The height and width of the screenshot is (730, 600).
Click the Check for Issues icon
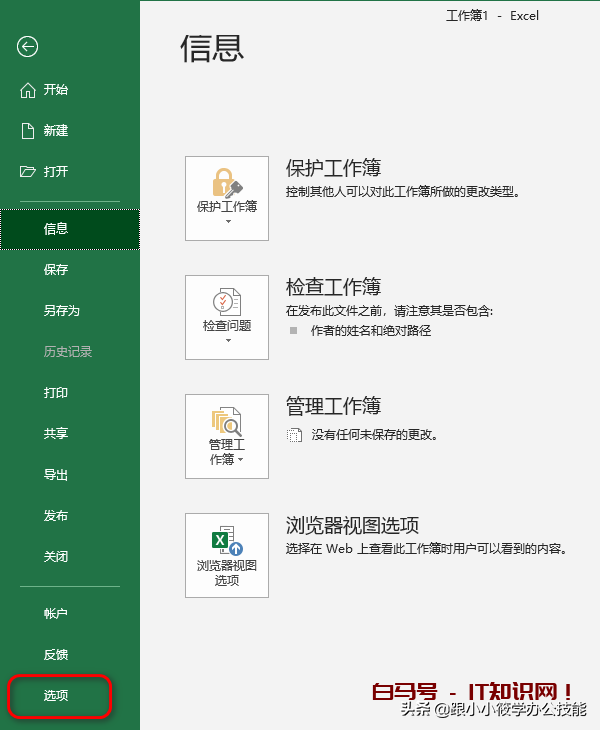(x=227, y=301)
